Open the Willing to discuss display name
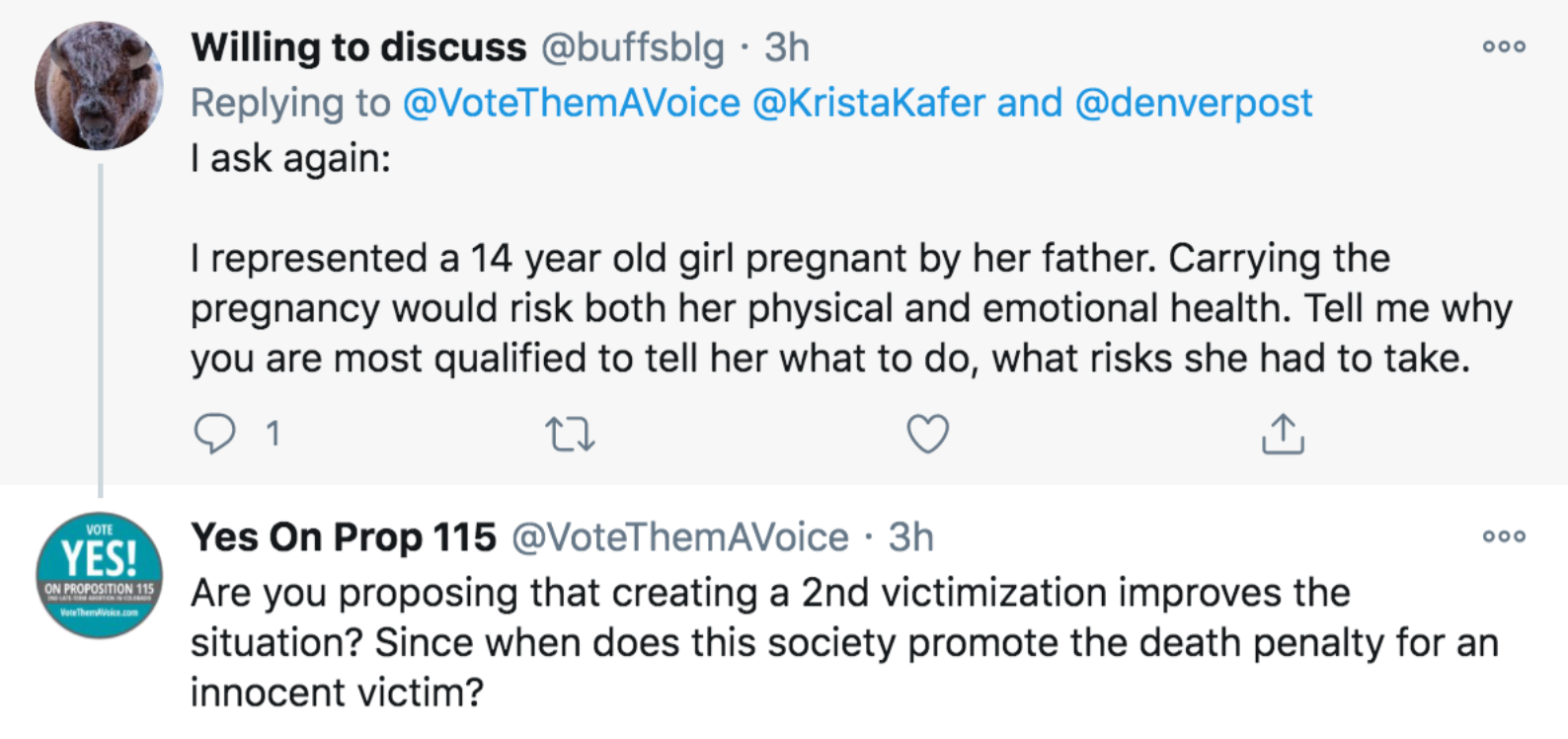 click(x=358, y=47)
